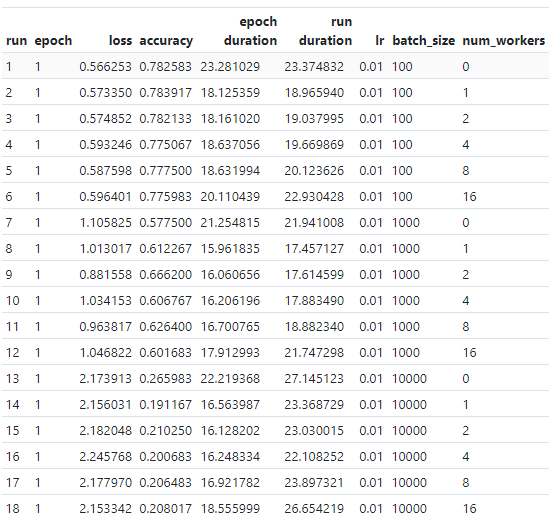Select accuracy value 0.782583
This screenshot has width=553, height=516.
pyautogui.click(x=165, y=67)
